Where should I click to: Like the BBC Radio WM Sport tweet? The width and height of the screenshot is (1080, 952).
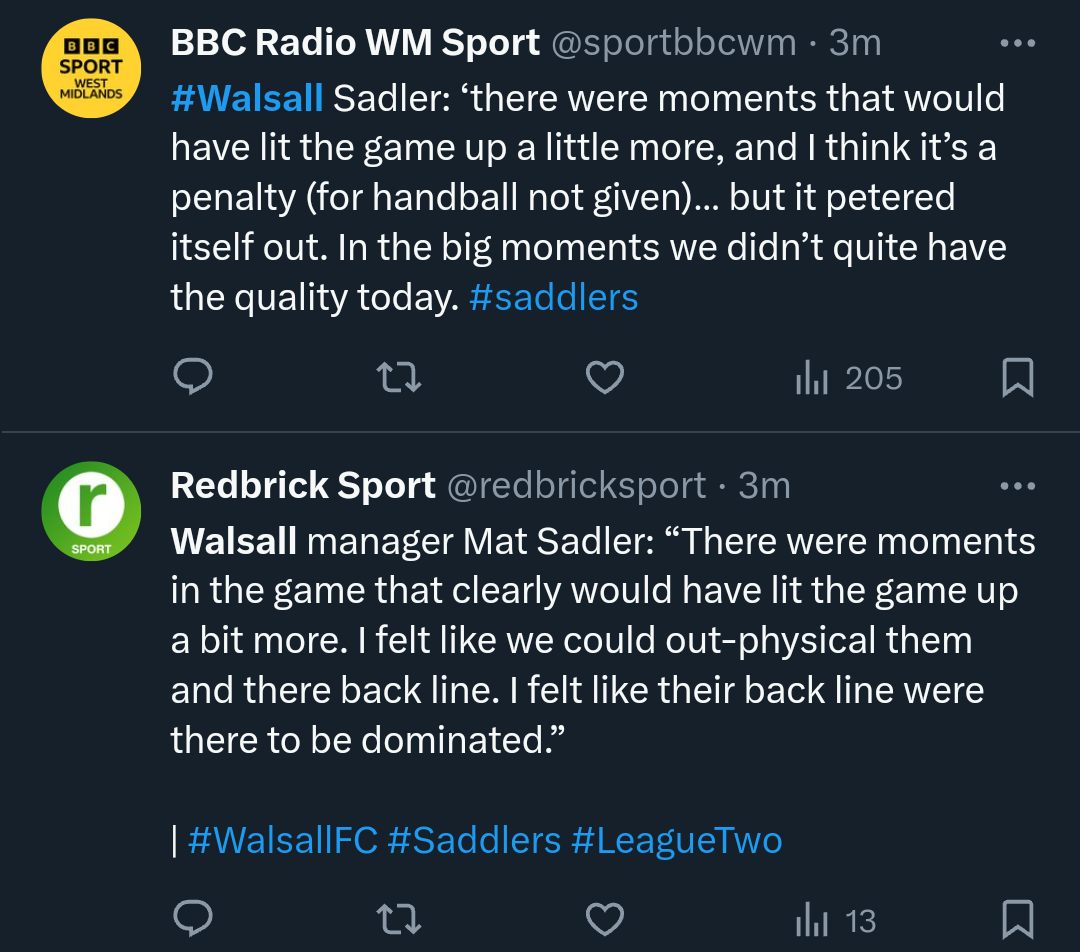click(604, 378)
